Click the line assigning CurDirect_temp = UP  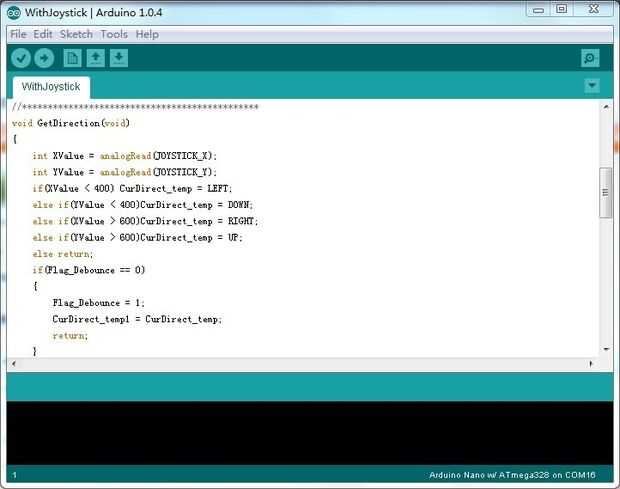pos(137,238)
